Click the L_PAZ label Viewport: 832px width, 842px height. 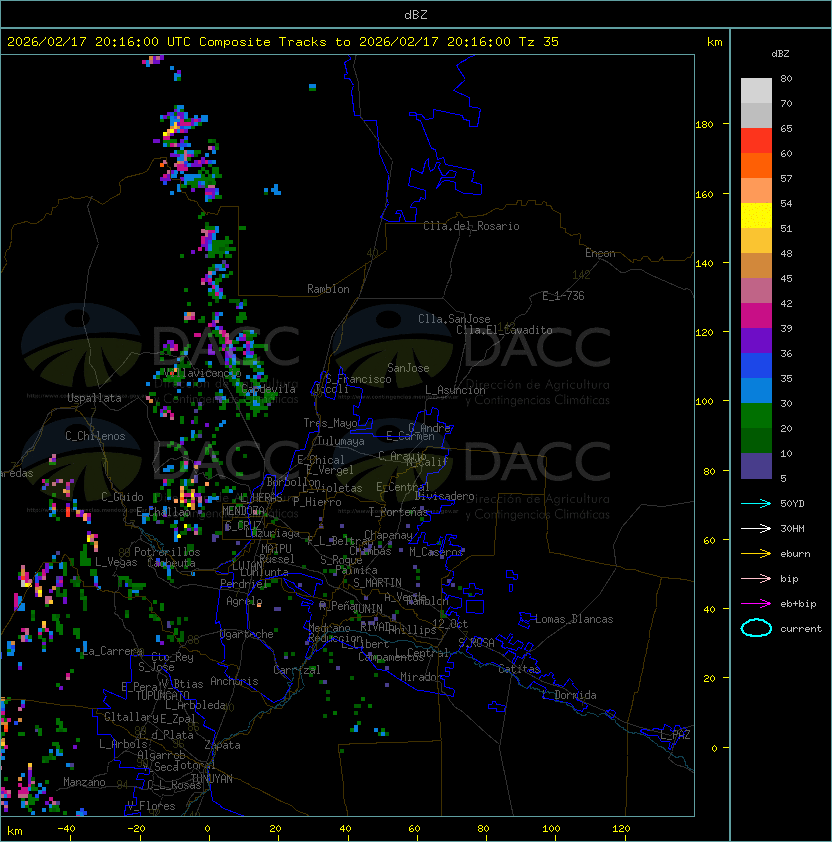point(675,735)
